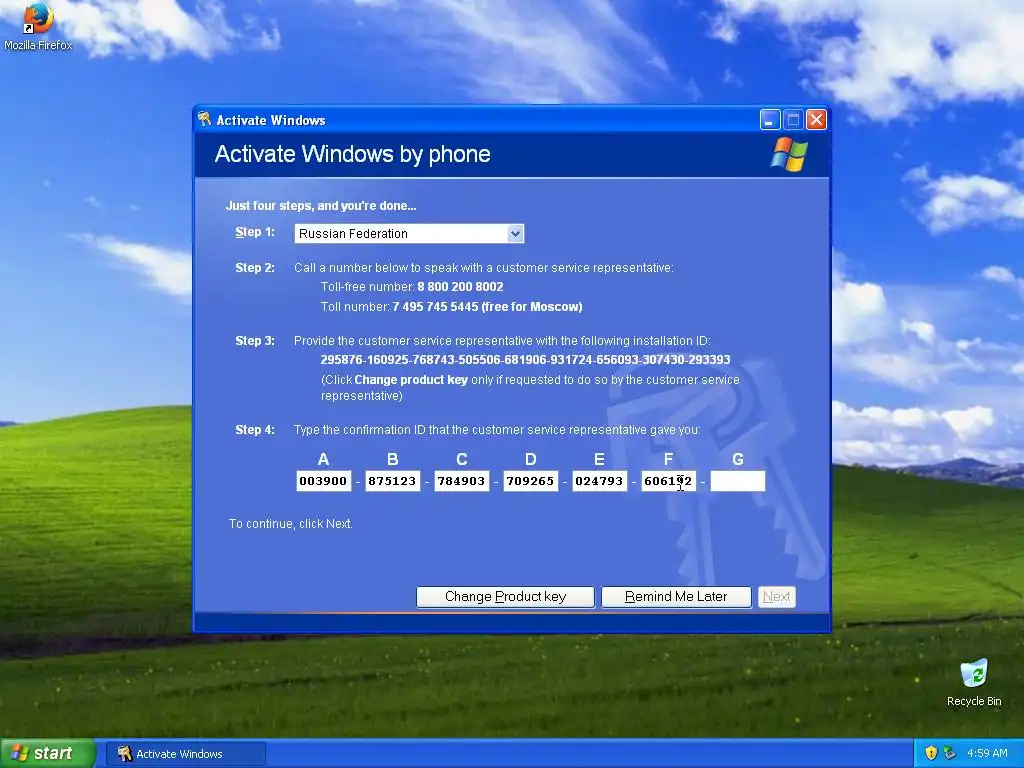This screenshot has width=1024, height=768.
Task: Click the 'Just four steps' intro text
Action: pyautogui.click(x=321, y=206)
